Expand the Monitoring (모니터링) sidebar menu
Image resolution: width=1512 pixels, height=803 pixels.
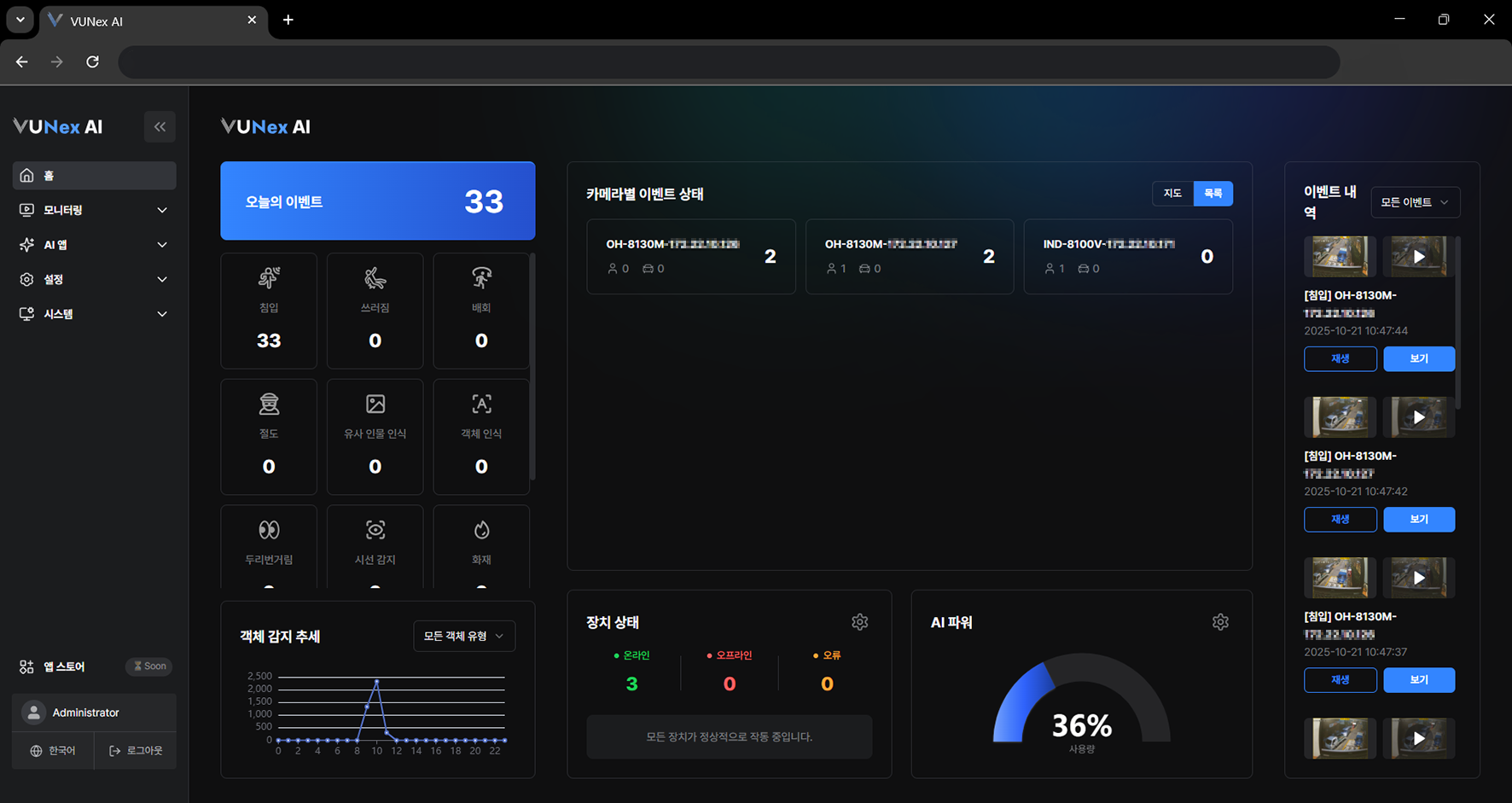(x=94, y=210)
